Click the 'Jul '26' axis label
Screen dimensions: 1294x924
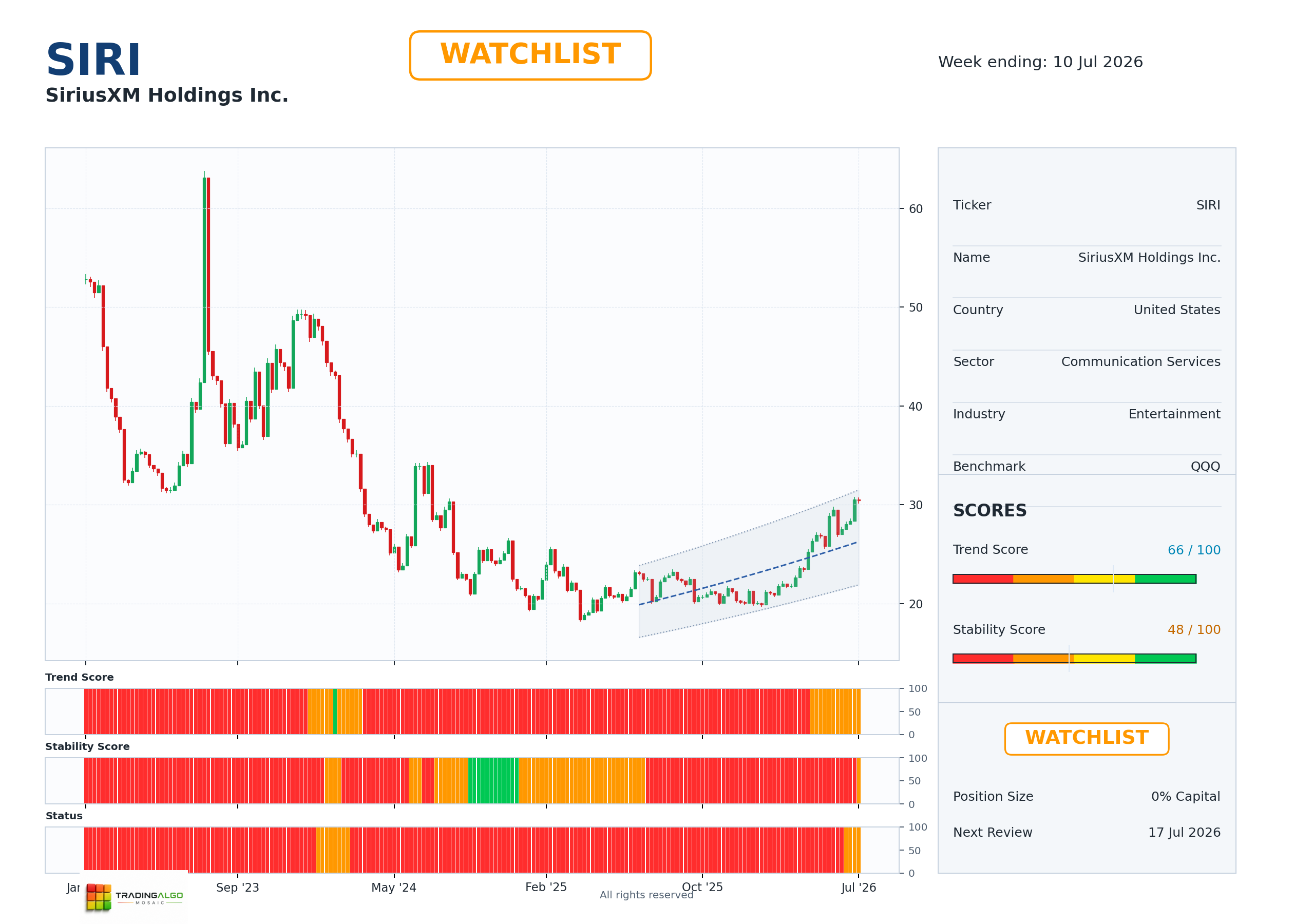(x=858, y=887)
